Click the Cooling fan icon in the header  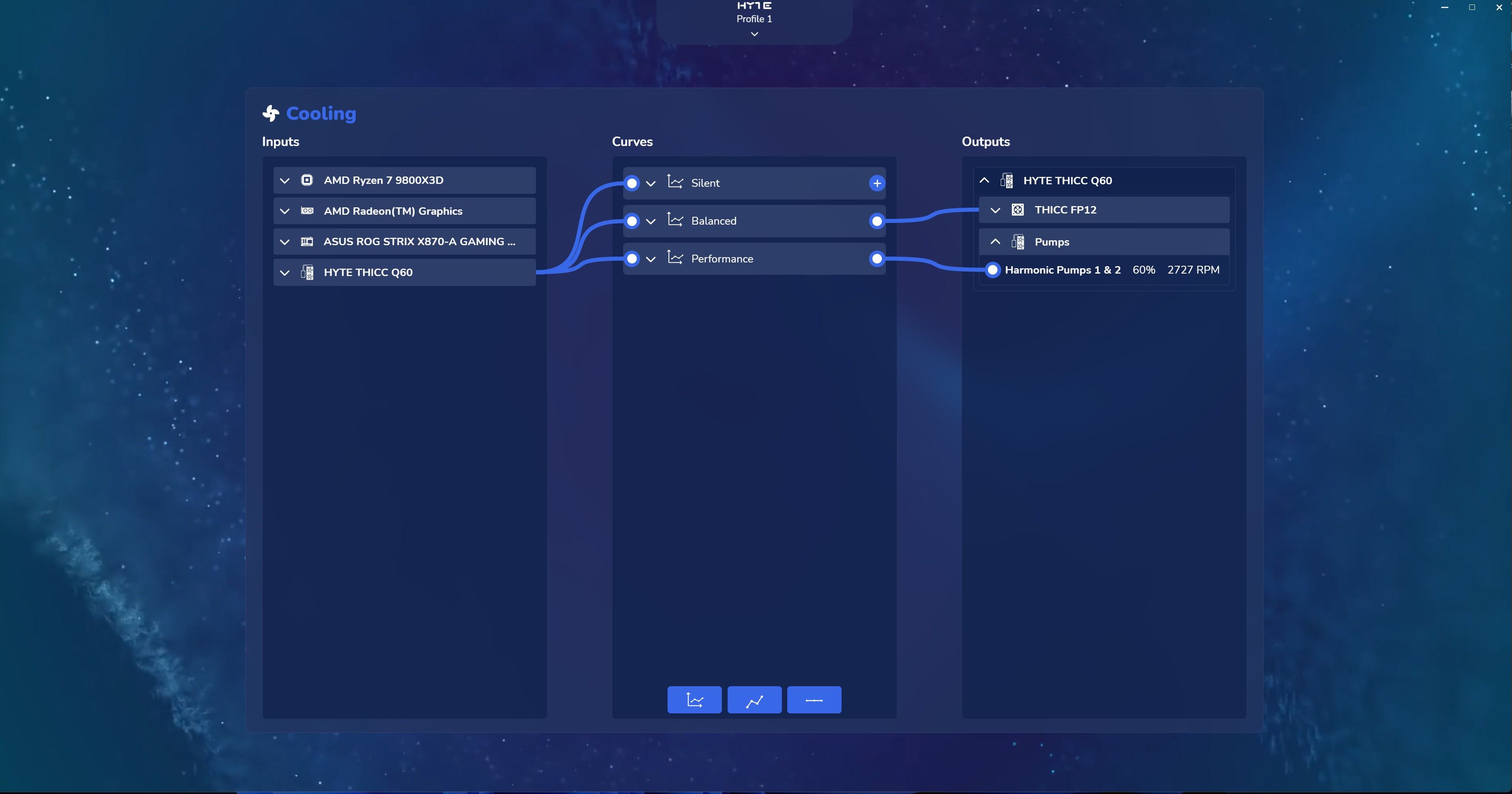point(271,114)
